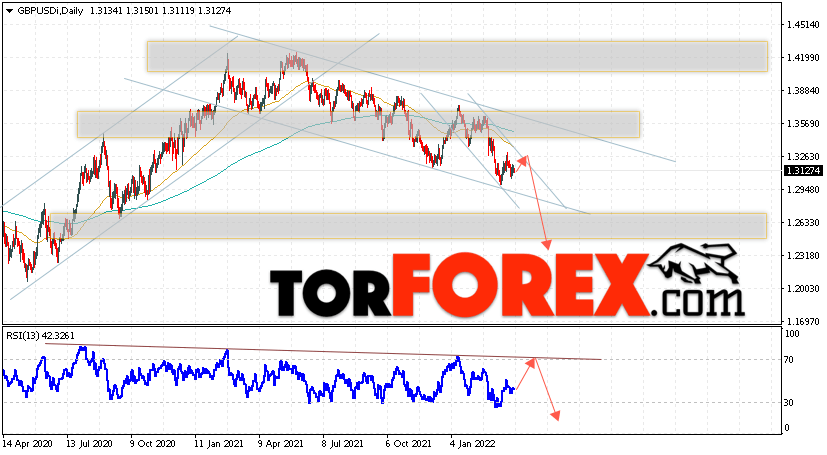Select the 14 Apr 2020 date label
827x455 pixels.
[x=28, y=444]
